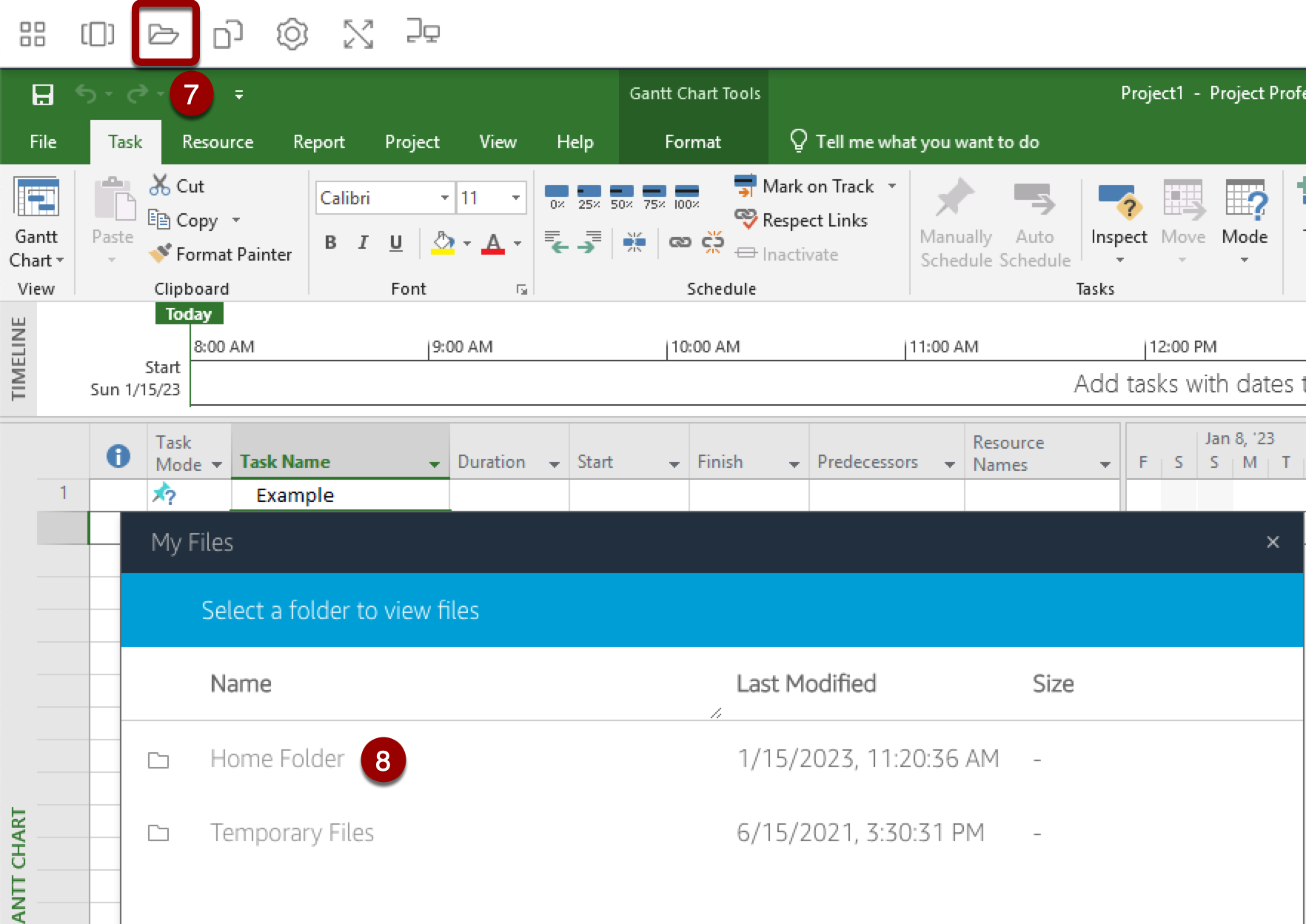Set task to Manually Schedule
1306x924 pixels.
[x=956, y=224]
